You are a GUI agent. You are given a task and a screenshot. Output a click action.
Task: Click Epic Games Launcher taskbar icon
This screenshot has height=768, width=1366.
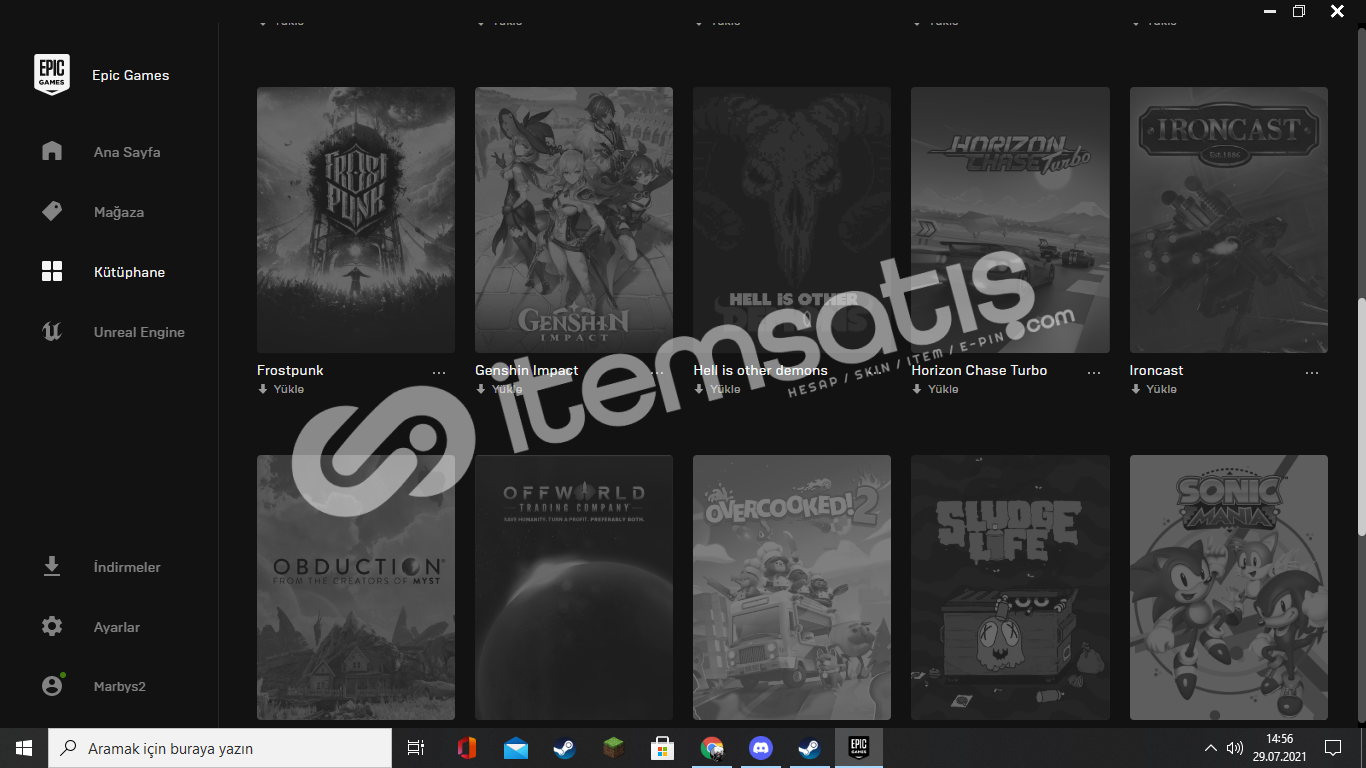[x=858, y=748]
